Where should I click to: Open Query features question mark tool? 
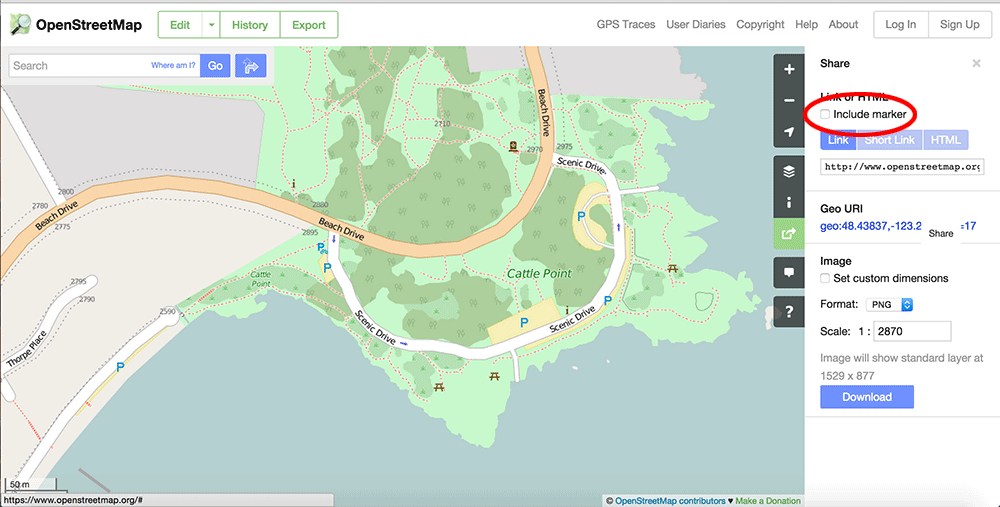click(789, 312)
